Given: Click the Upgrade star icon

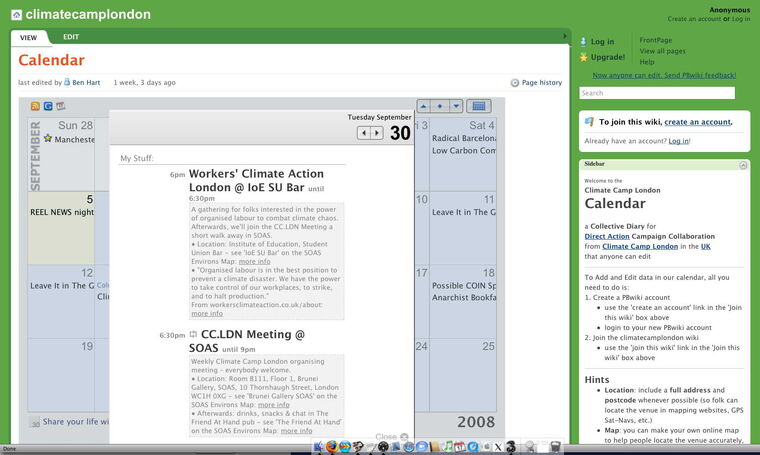Looking at the screenshot, I should coord(584,57).
